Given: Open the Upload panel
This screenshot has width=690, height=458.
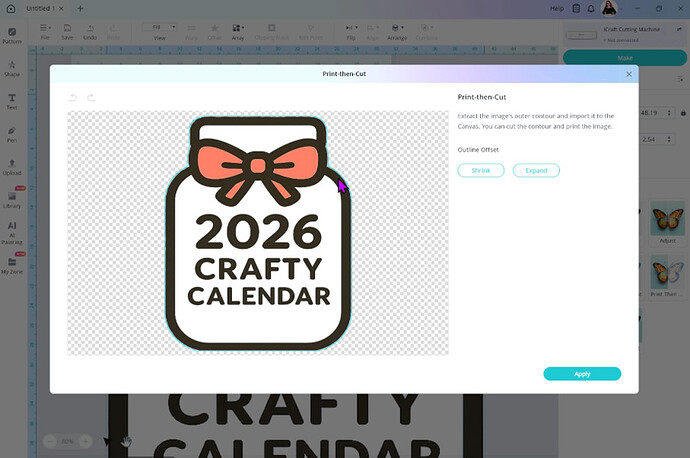Looking at the screenshot, I should coord(12,166).
